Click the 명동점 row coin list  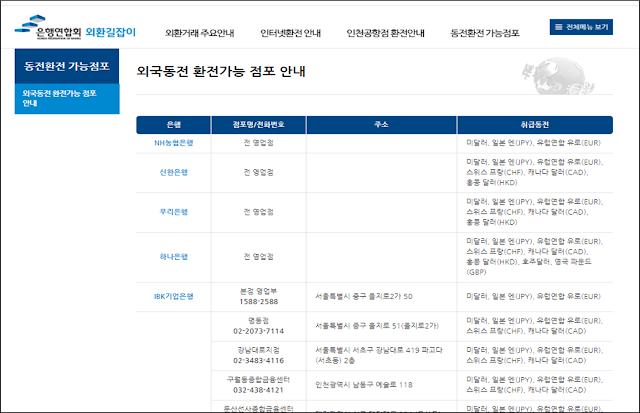click(x=534, y=326)
